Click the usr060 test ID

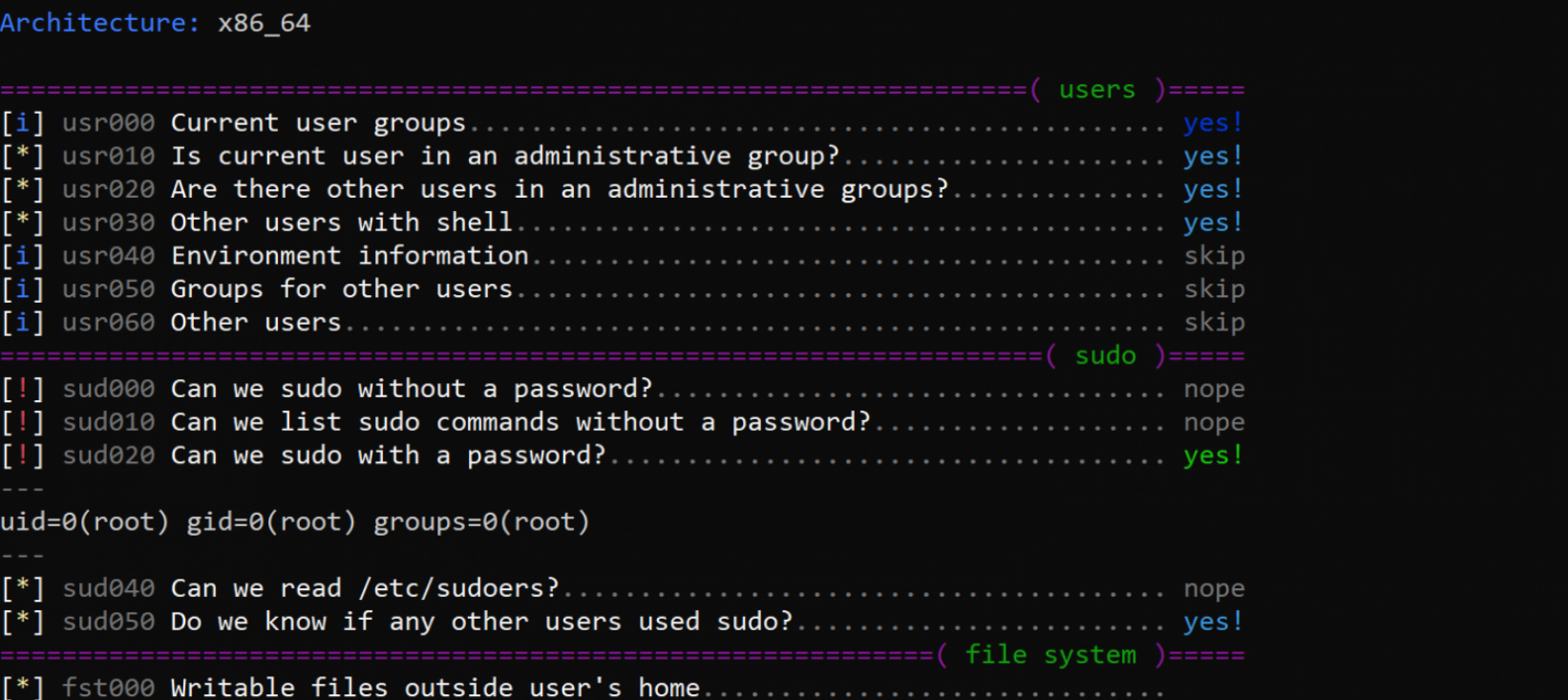point(108,323)
